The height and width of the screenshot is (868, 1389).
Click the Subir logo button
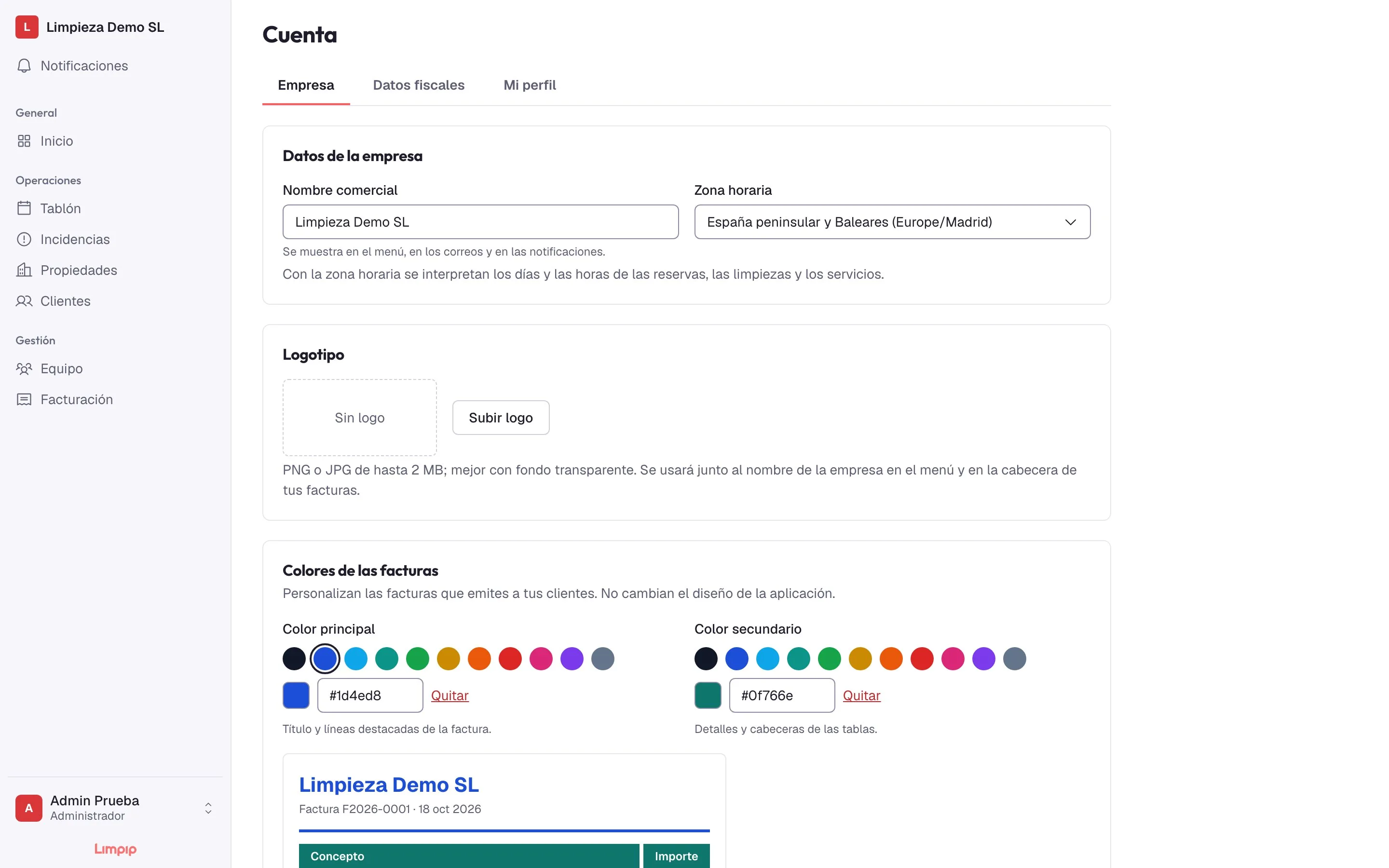click(x=501, y=417)
